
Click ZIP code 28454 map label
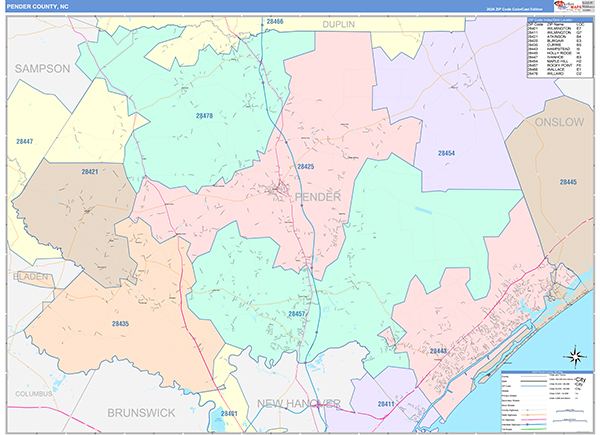[x=446, y=153]
